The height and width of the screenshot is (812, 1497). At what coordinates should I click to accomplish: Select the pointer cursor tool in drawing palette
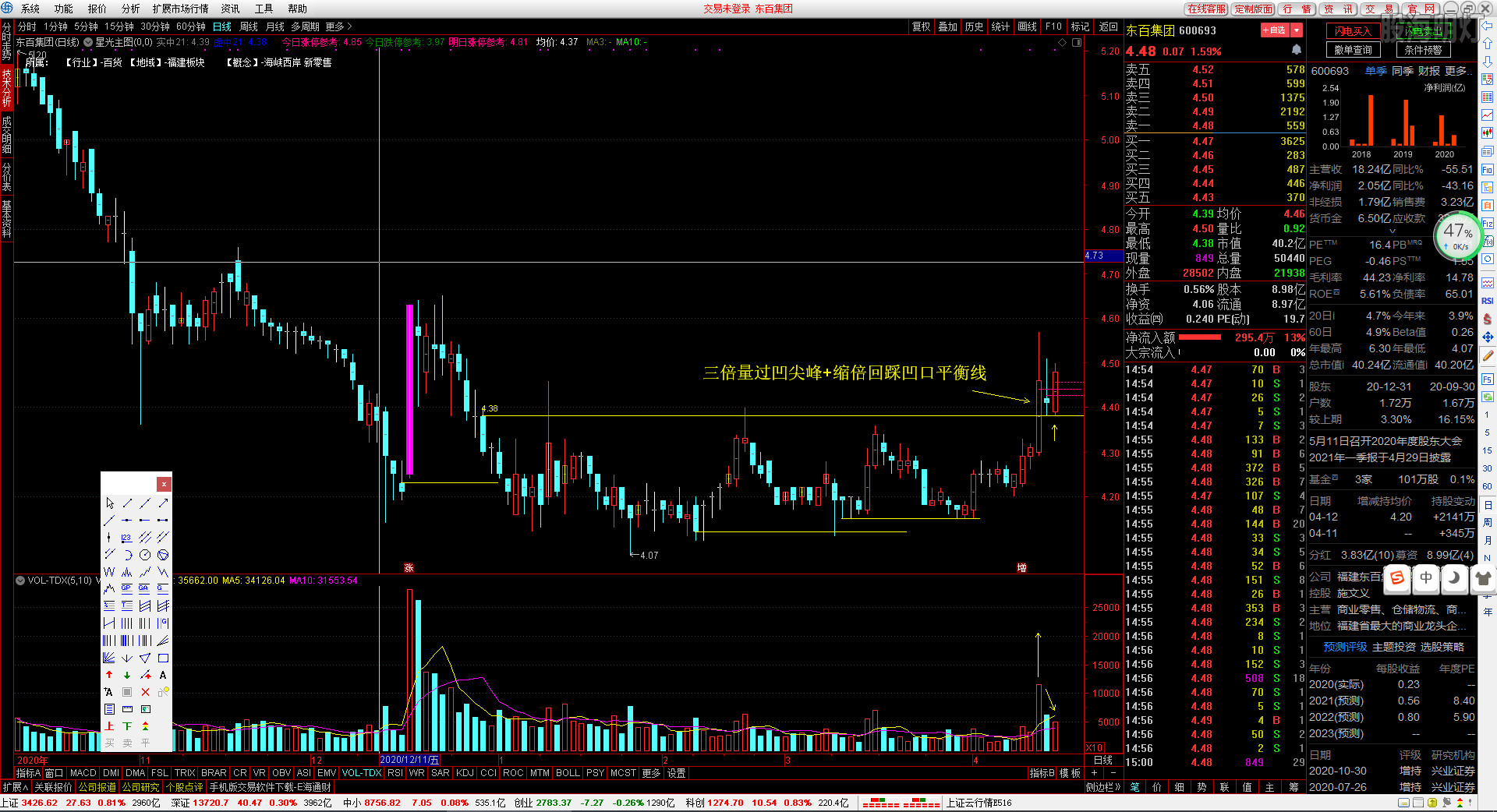110,503
